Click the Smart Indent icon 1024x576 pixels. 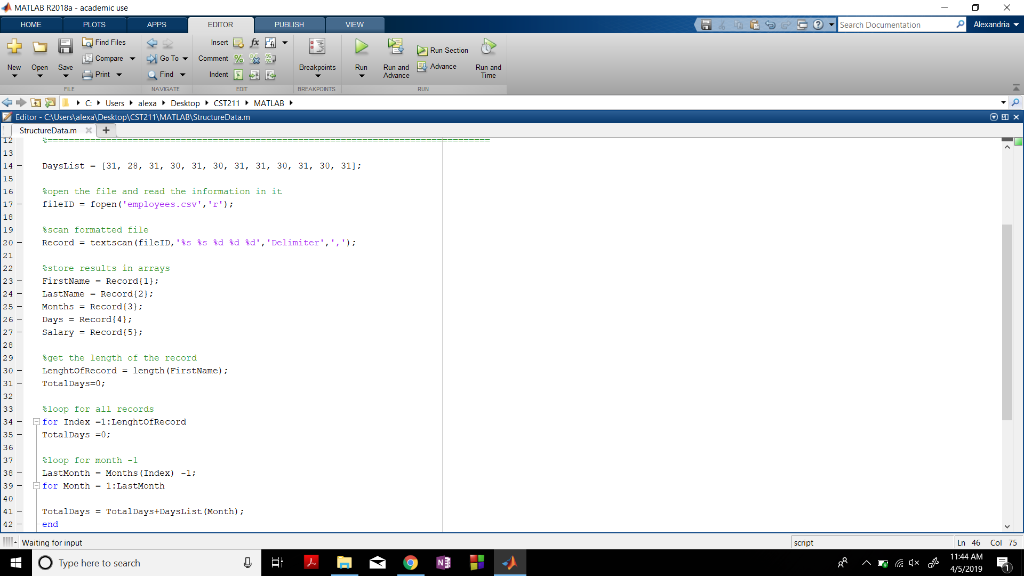(x=238, y=75)
